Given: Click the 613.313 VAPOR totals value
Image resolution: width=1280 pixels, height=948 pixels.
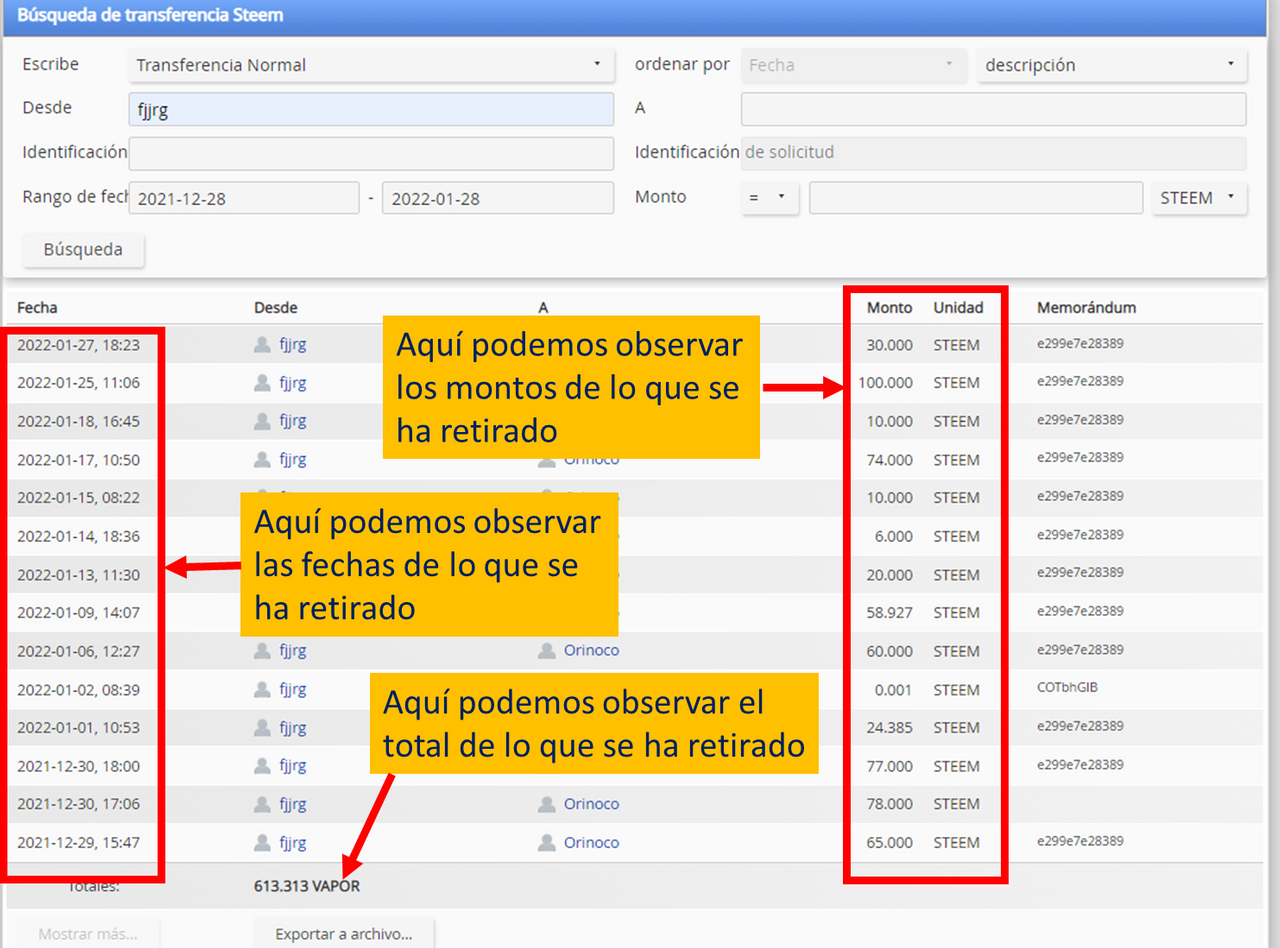Looking at the screenshot, I should click(x=307, y=886).
